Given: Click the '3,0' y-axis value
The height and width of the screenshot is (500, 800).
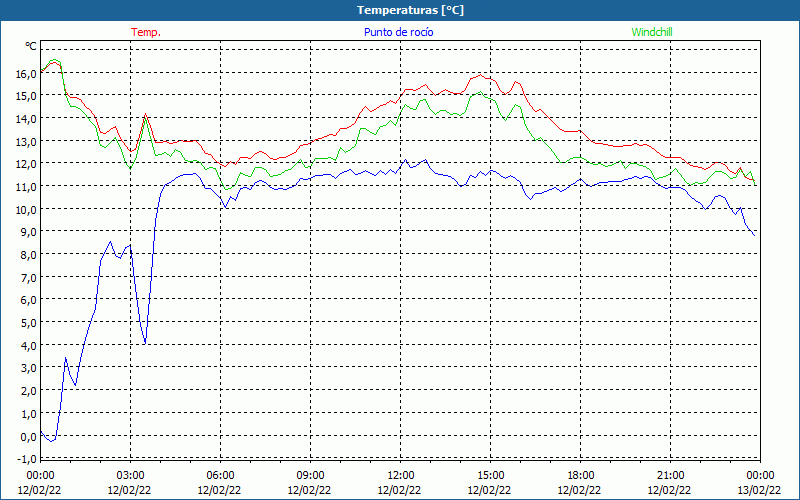Looking at the screenshot, I should click(x=28, y=368).
